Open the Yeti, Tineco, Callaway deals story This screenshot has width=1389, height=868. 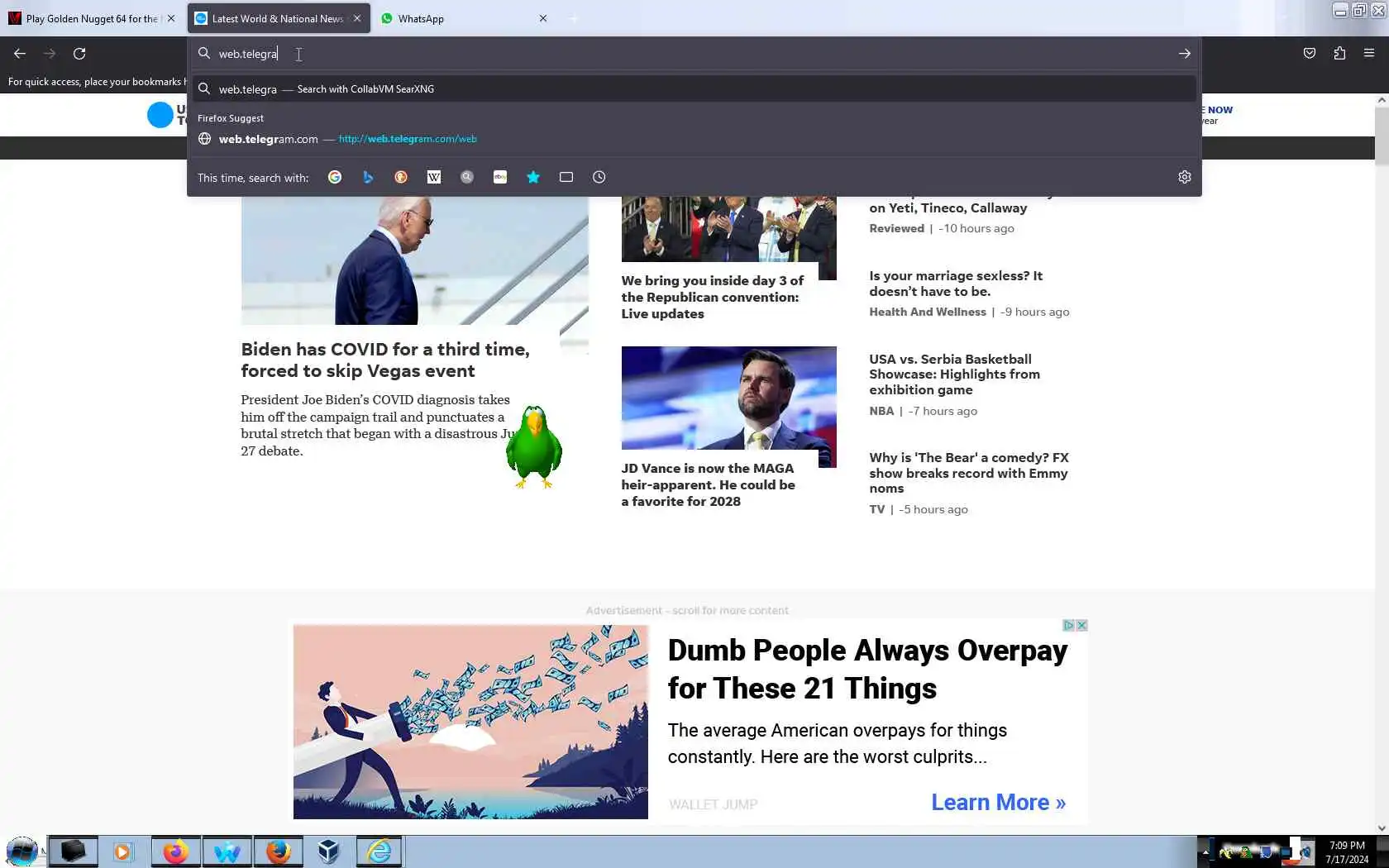(948, 207)
